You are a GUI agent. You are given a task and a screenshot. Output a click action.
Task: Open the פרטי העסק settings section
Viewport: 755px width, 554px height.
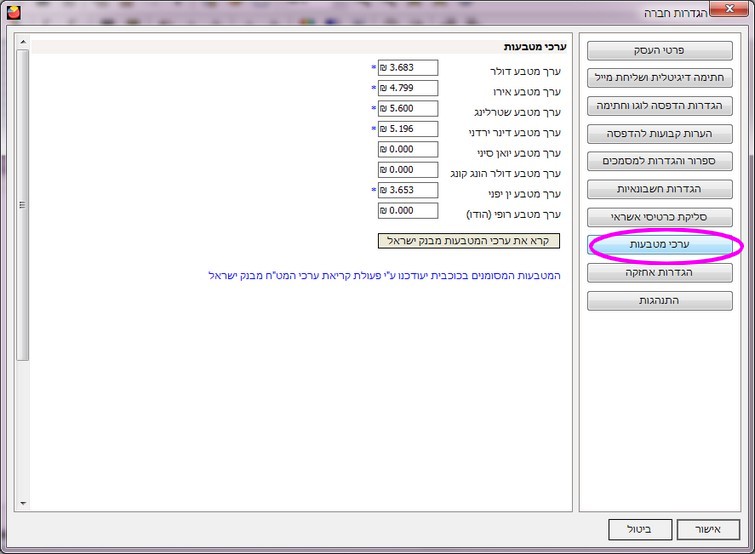point(659,50)
